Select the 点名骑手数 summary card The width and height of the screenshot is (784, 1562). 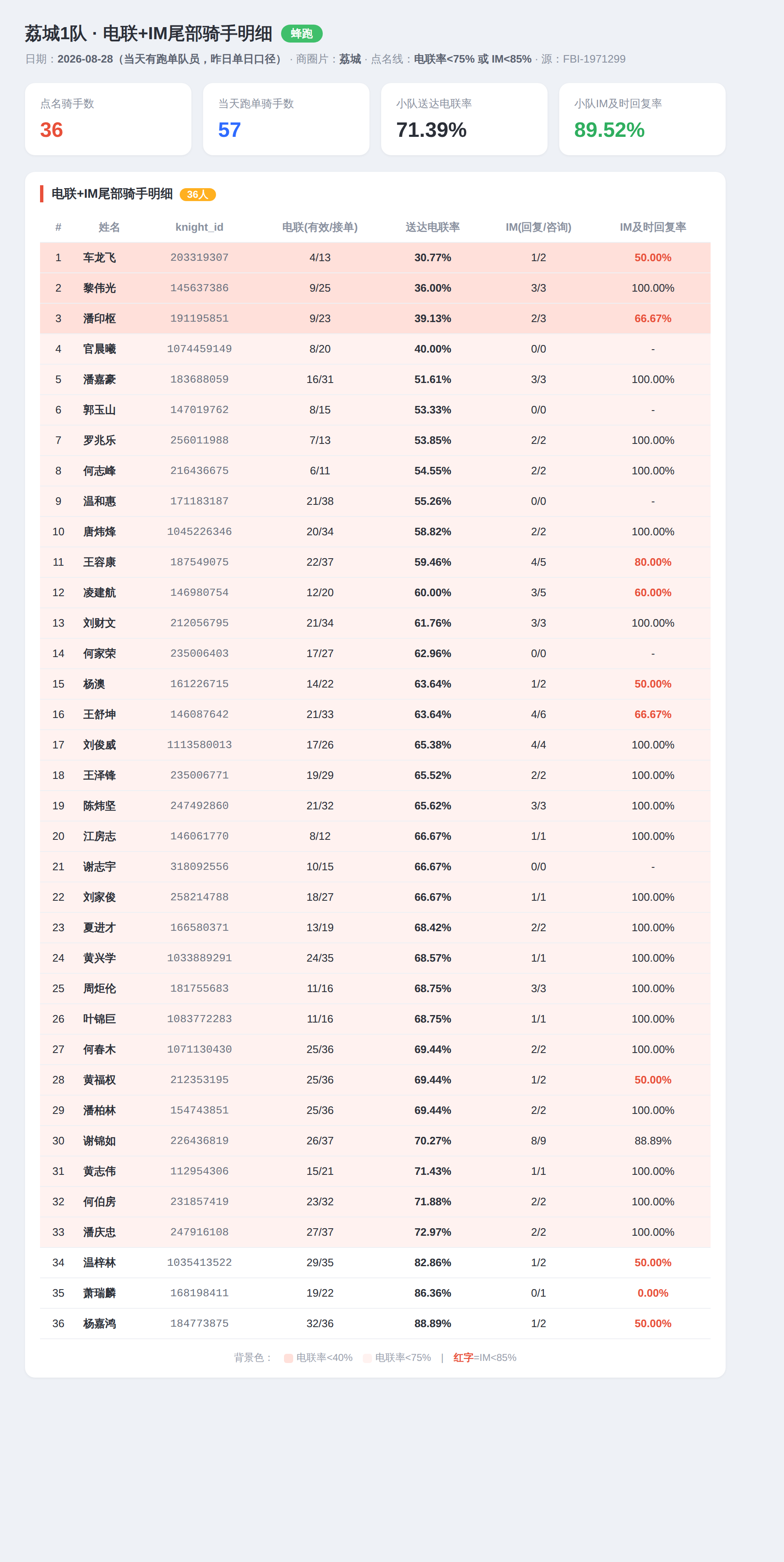tap(108, 119)
